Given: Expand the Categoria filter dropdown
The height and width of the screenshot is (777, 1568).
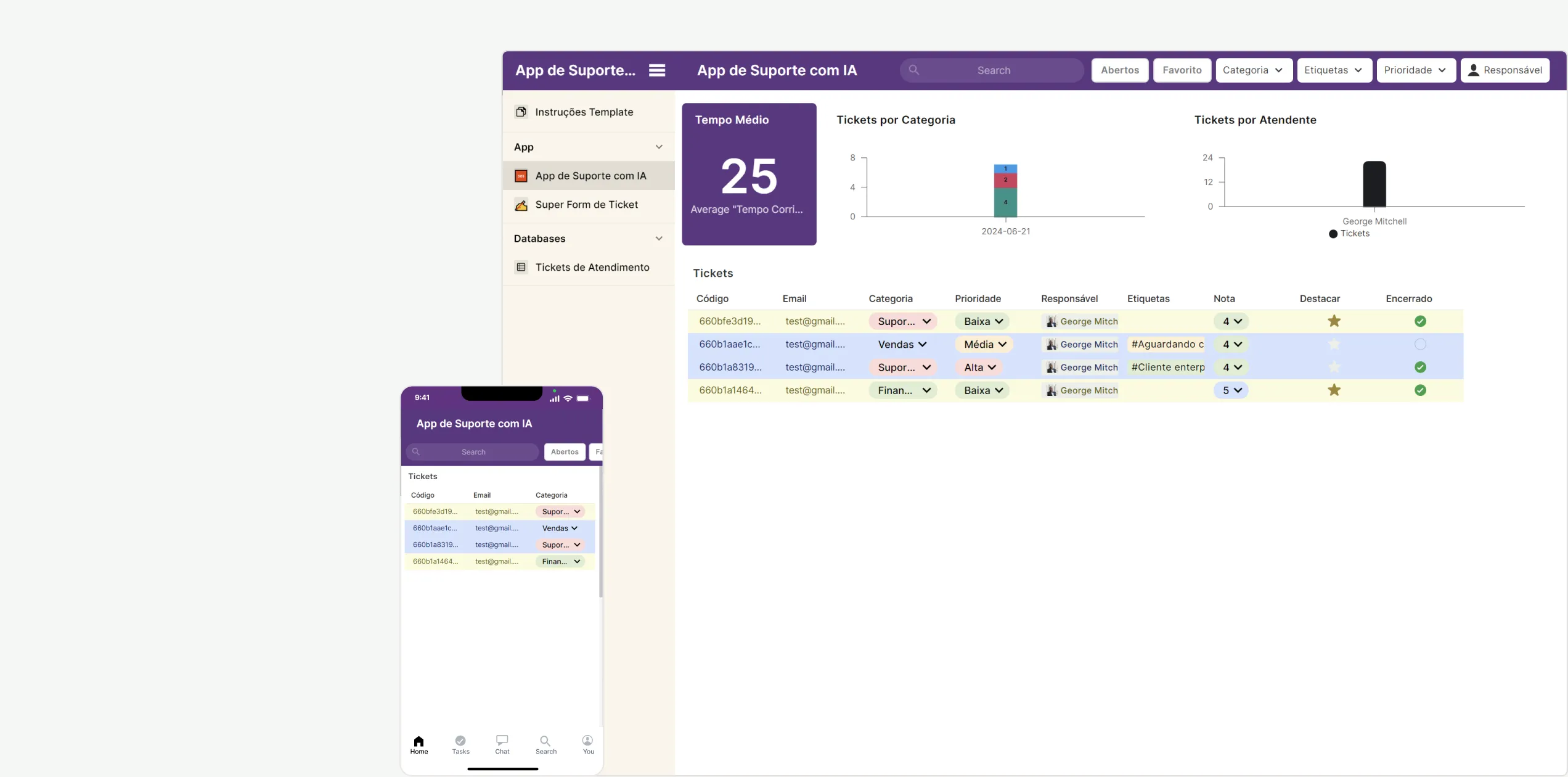Looking at the screenshot, I should (1253, 70).
